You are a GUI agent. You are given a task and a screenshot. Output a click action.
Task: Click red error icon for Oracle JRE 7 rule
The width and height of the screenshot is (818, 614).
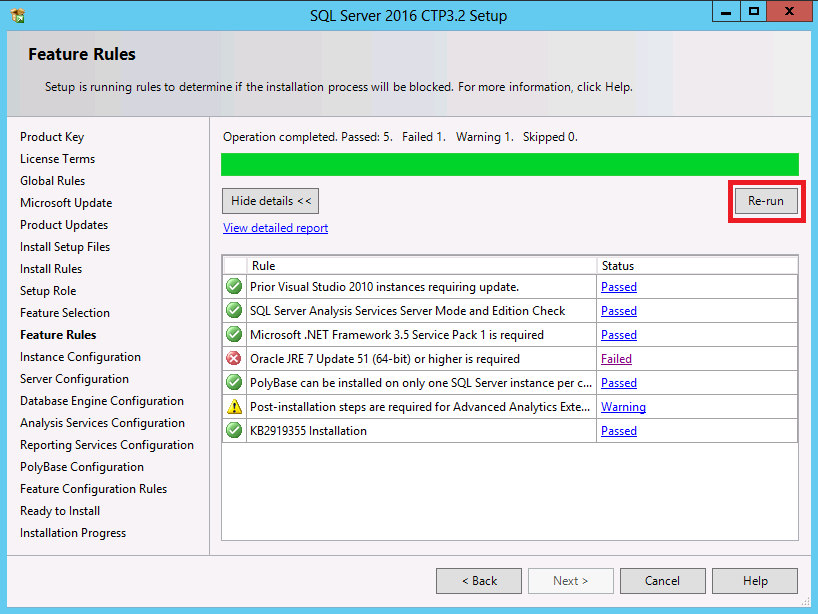click(x=234, y=358)
